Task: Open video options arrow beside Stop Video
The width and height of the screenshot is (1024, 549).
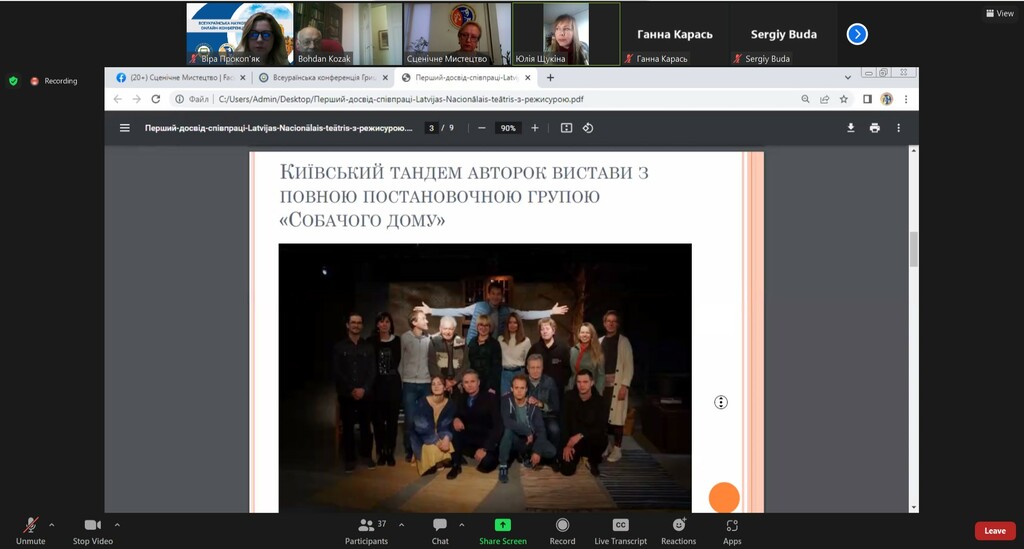Action: pyautogui.click(x=117, y=524)
